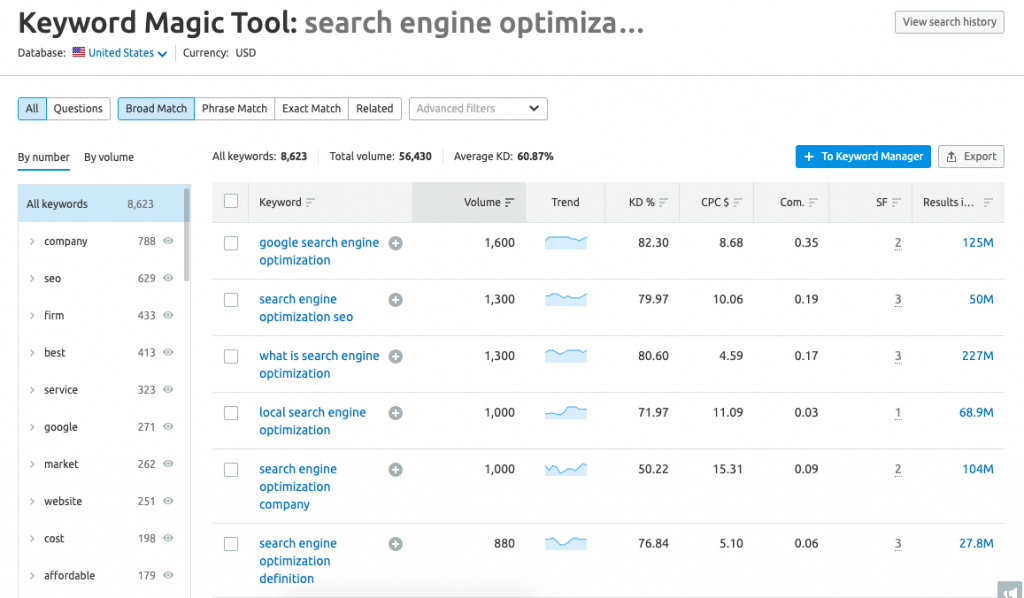Add 'search engine optimization company' plus icon

click(x=395, y=469)
